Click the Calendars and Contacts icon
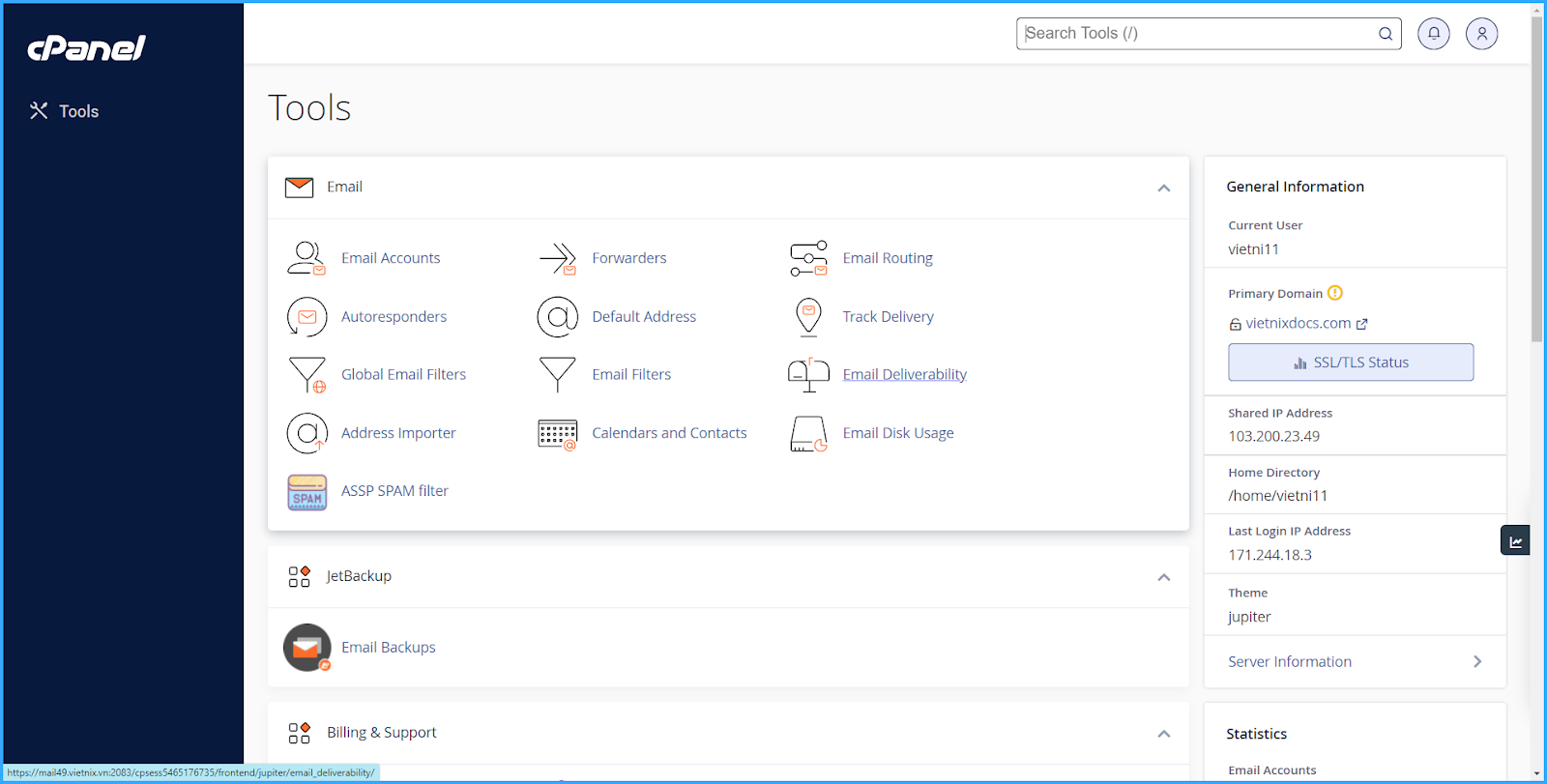 (x=558, y=434)
